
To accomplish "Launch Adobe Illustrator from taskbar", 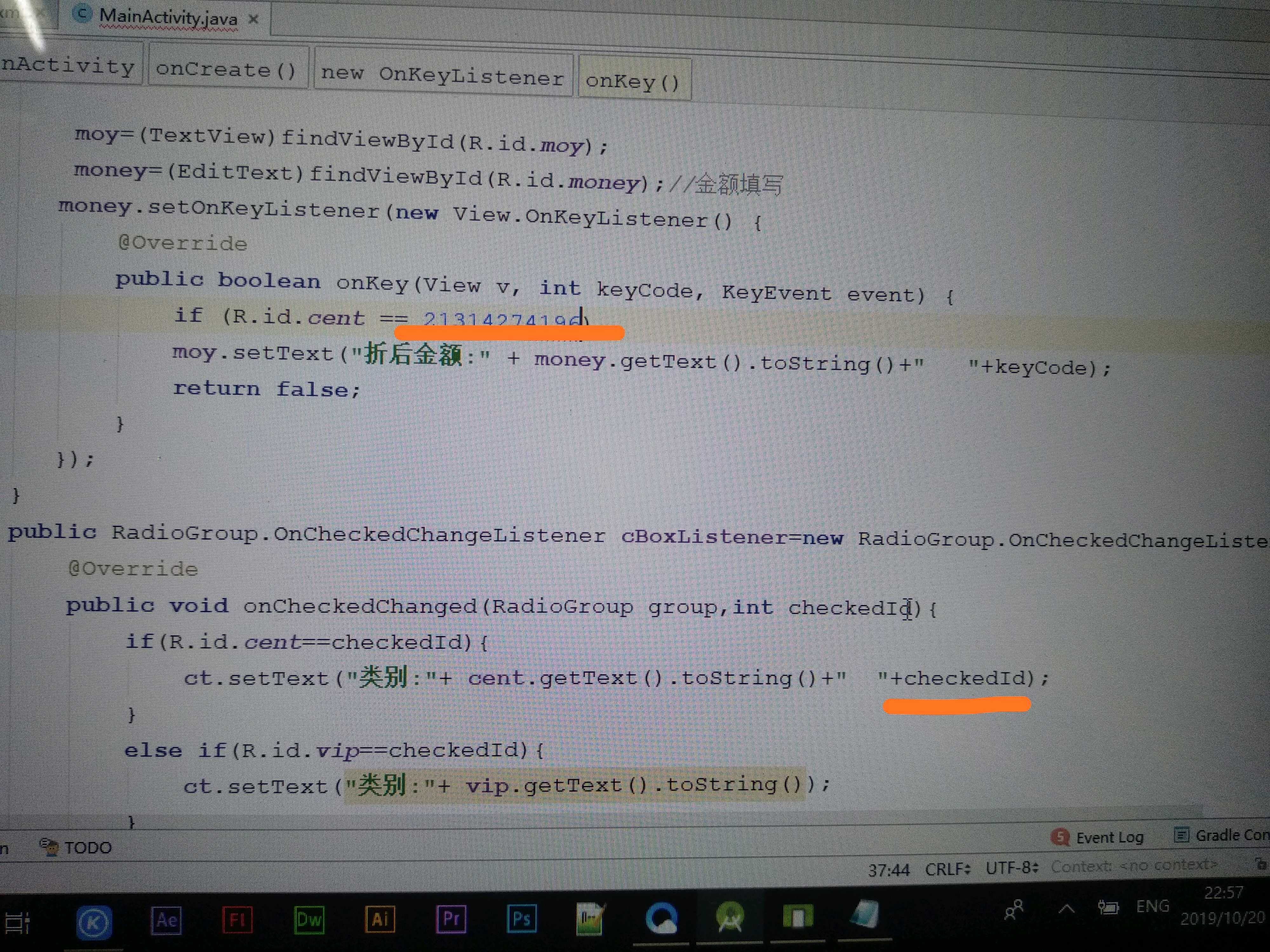I will pos(380,919).
